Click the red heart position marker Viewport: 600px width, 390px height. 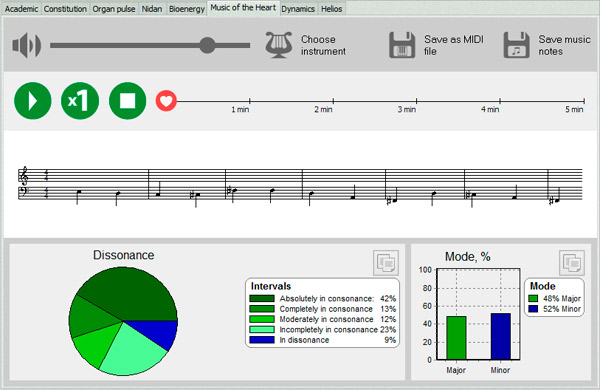(x=166, y=101)
